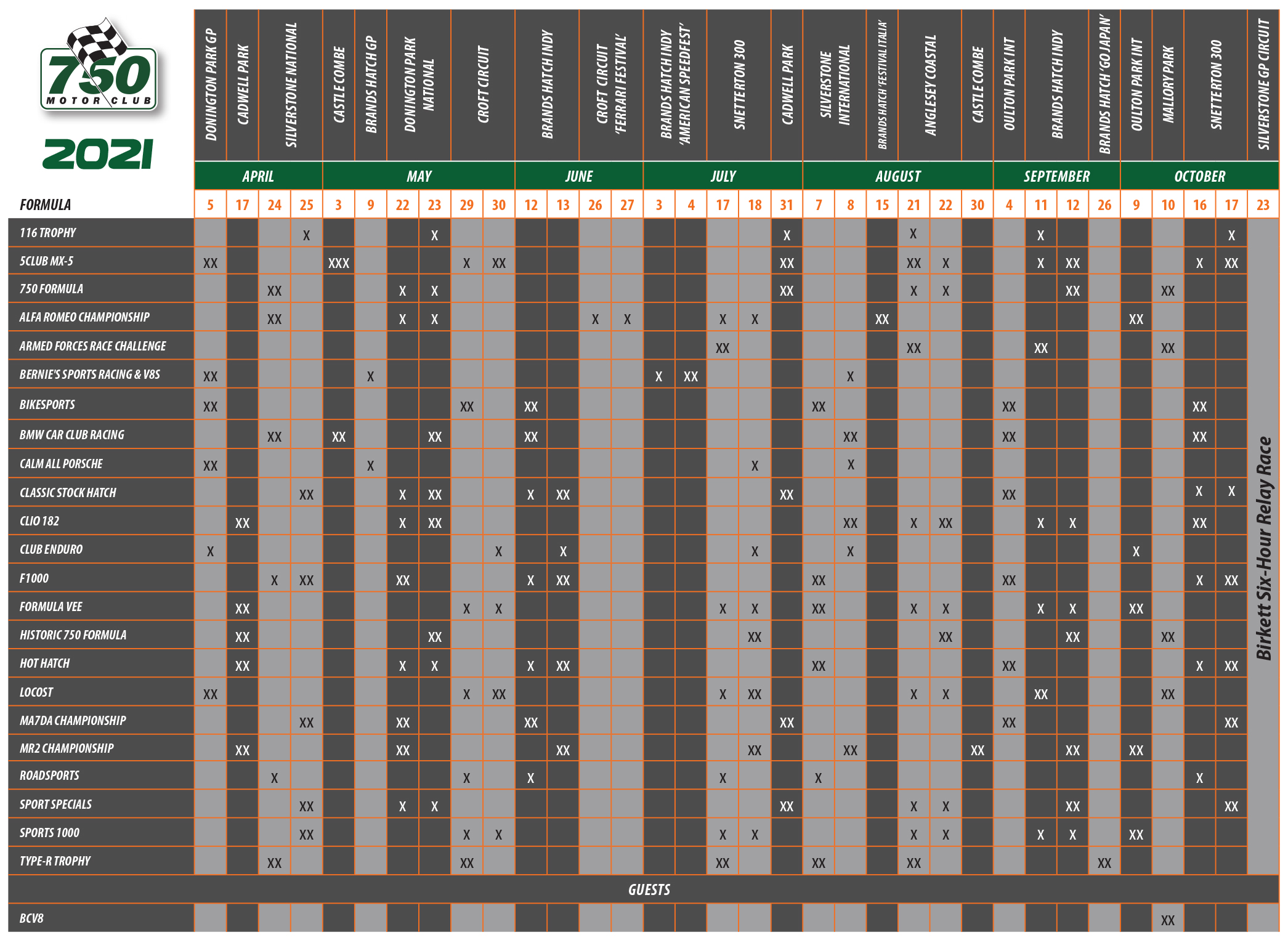The height and width of the screenshot is (940, 1288).
Task: Click the green 2021 year heading
Action: tap(98, 153)
